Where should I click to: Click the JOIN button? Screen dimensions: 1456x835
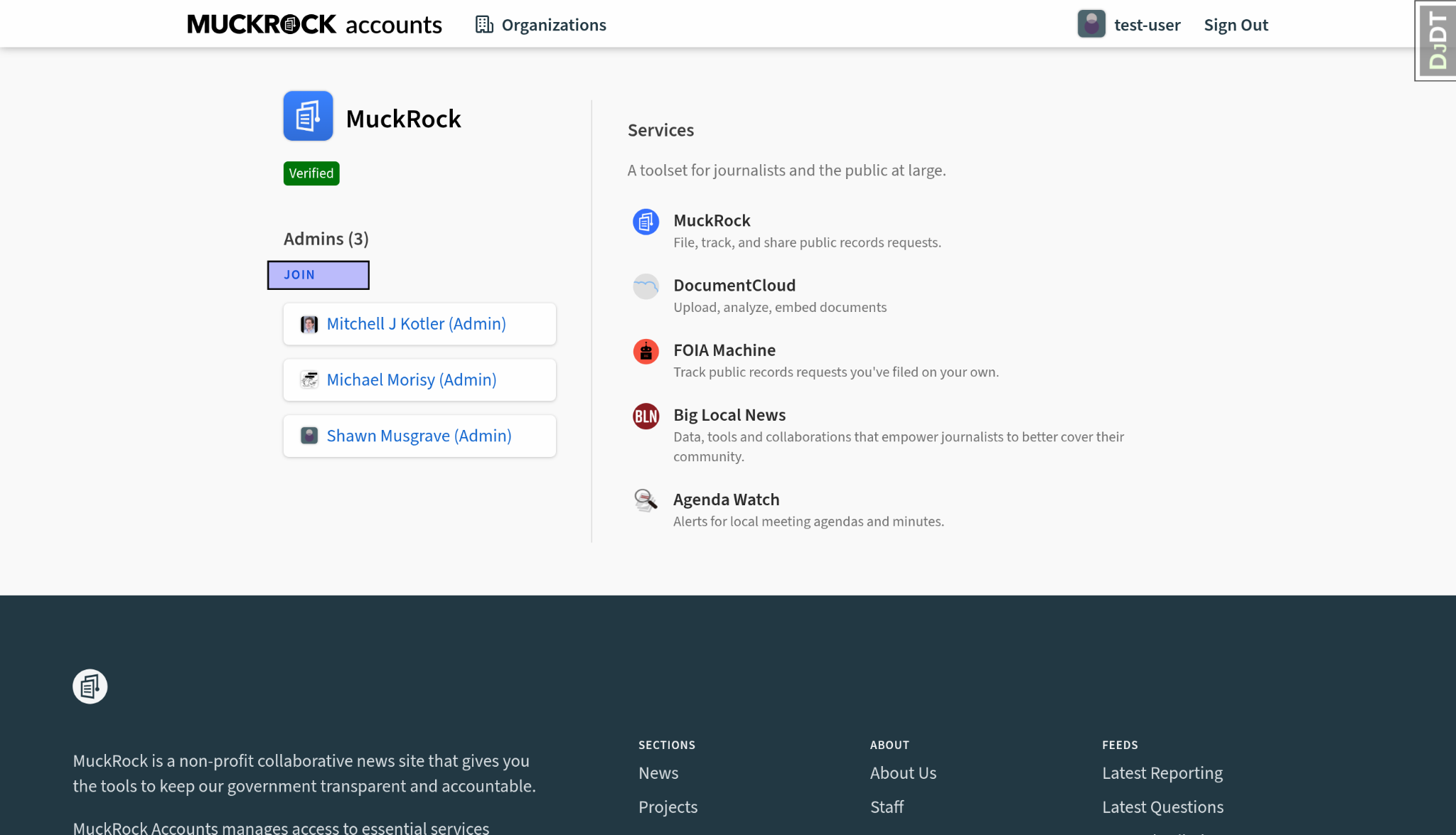pos(318,275)
